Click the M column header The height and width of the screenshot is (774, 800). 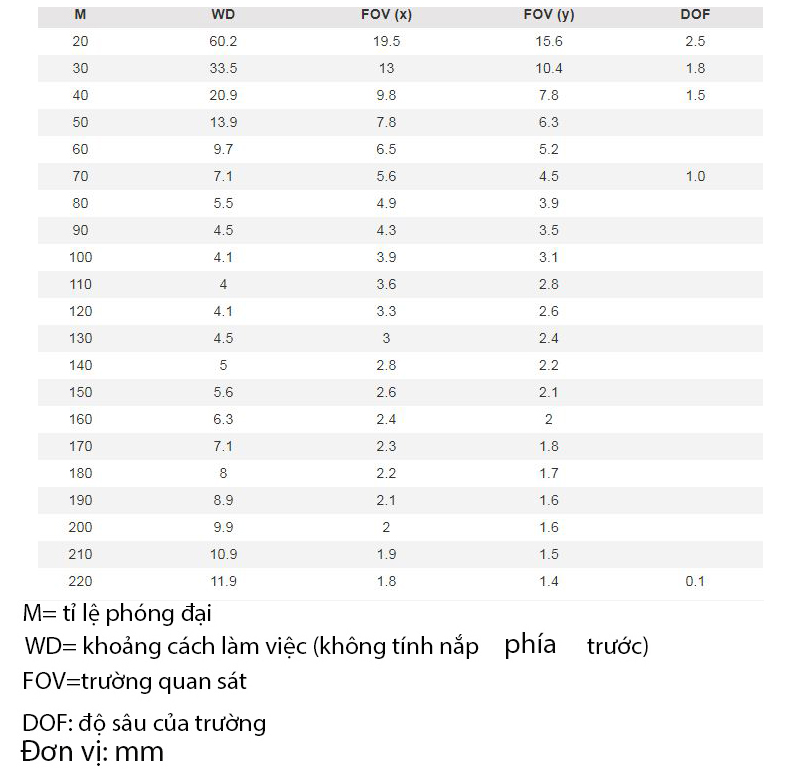pos(80,15)
